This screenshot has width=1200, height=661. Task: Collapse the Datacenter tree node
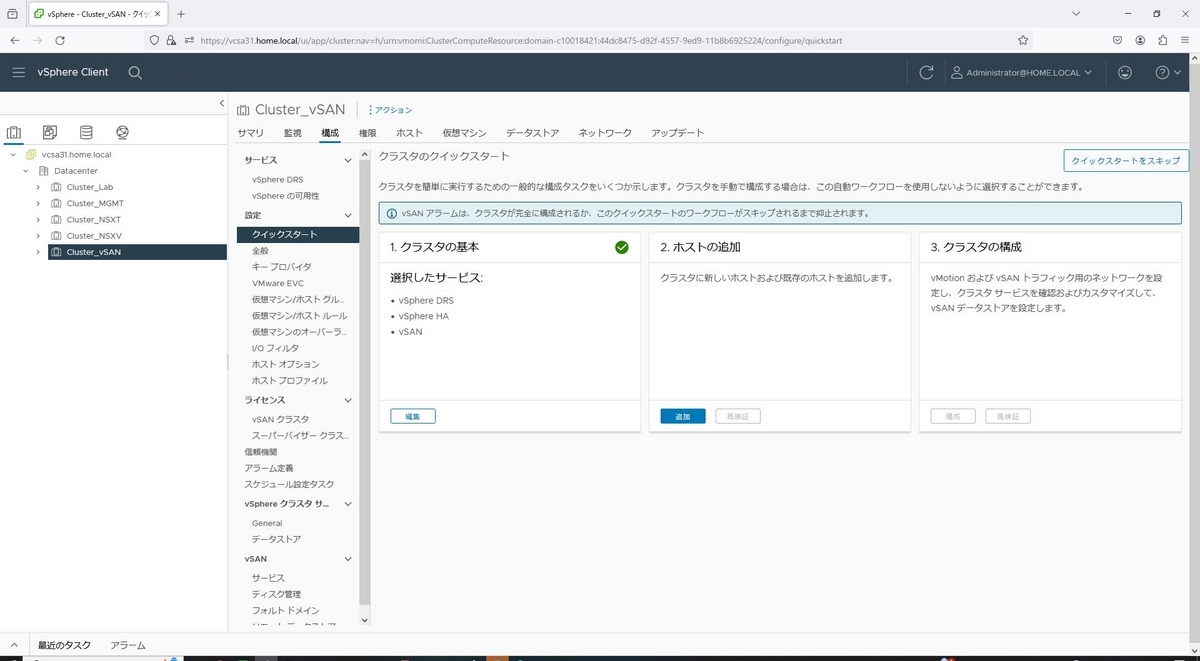tap(25, 171)
